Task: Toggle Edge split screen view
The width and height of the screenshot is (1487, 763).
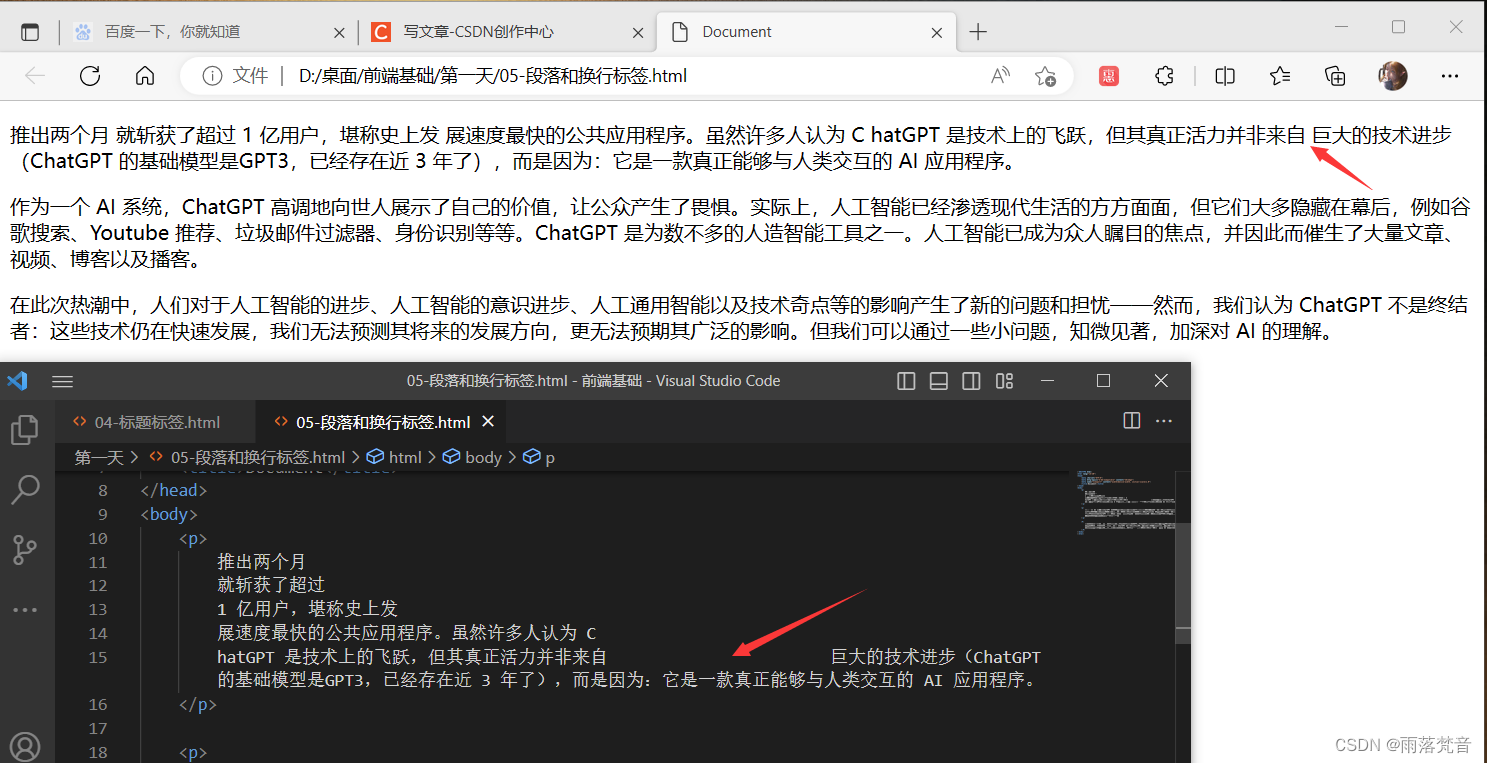Action: click(1225, 76)
